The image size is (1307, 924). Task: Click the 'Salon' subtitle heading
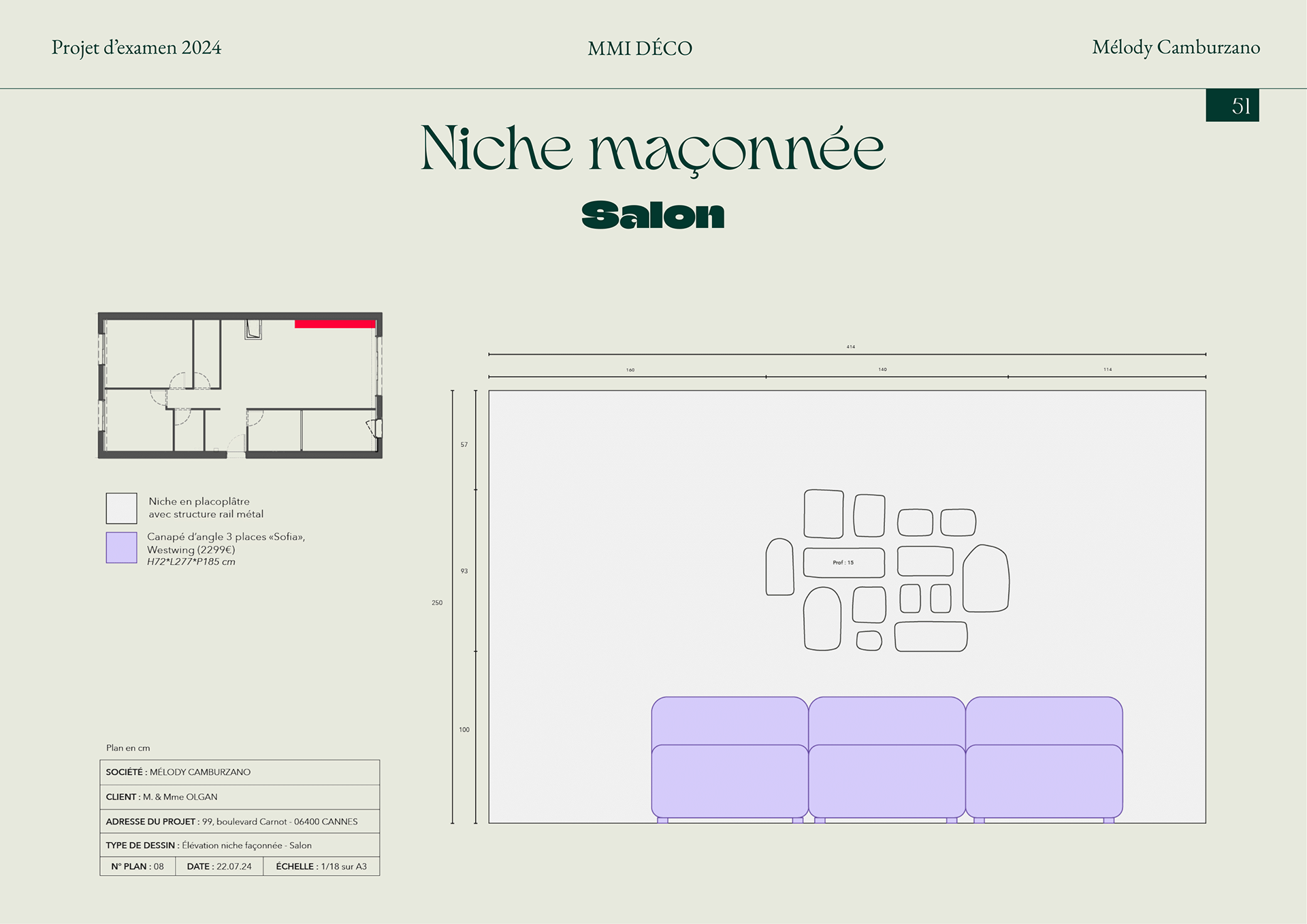[x=653, y=215]
